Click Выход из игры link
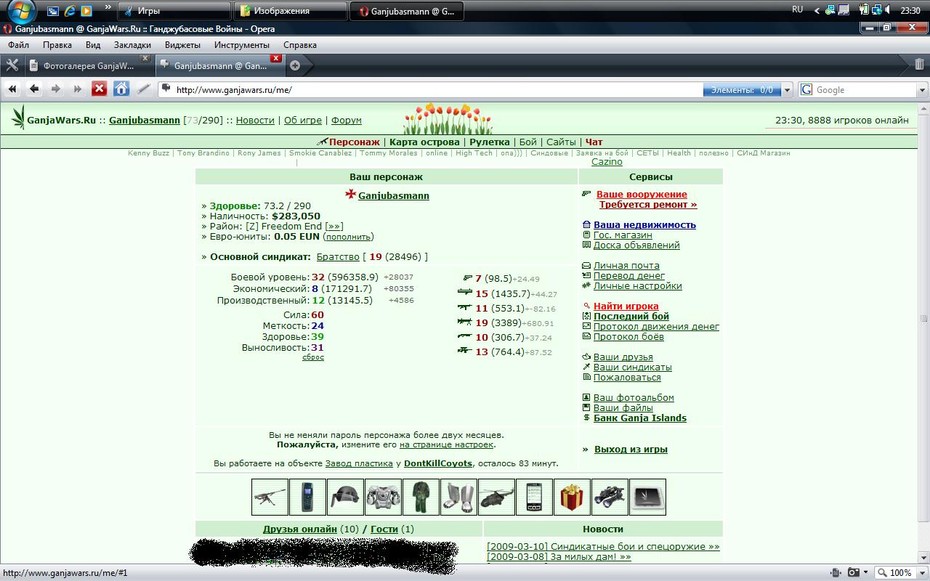The width and height of the screenshot is (930, 581). tap(630, 449)
